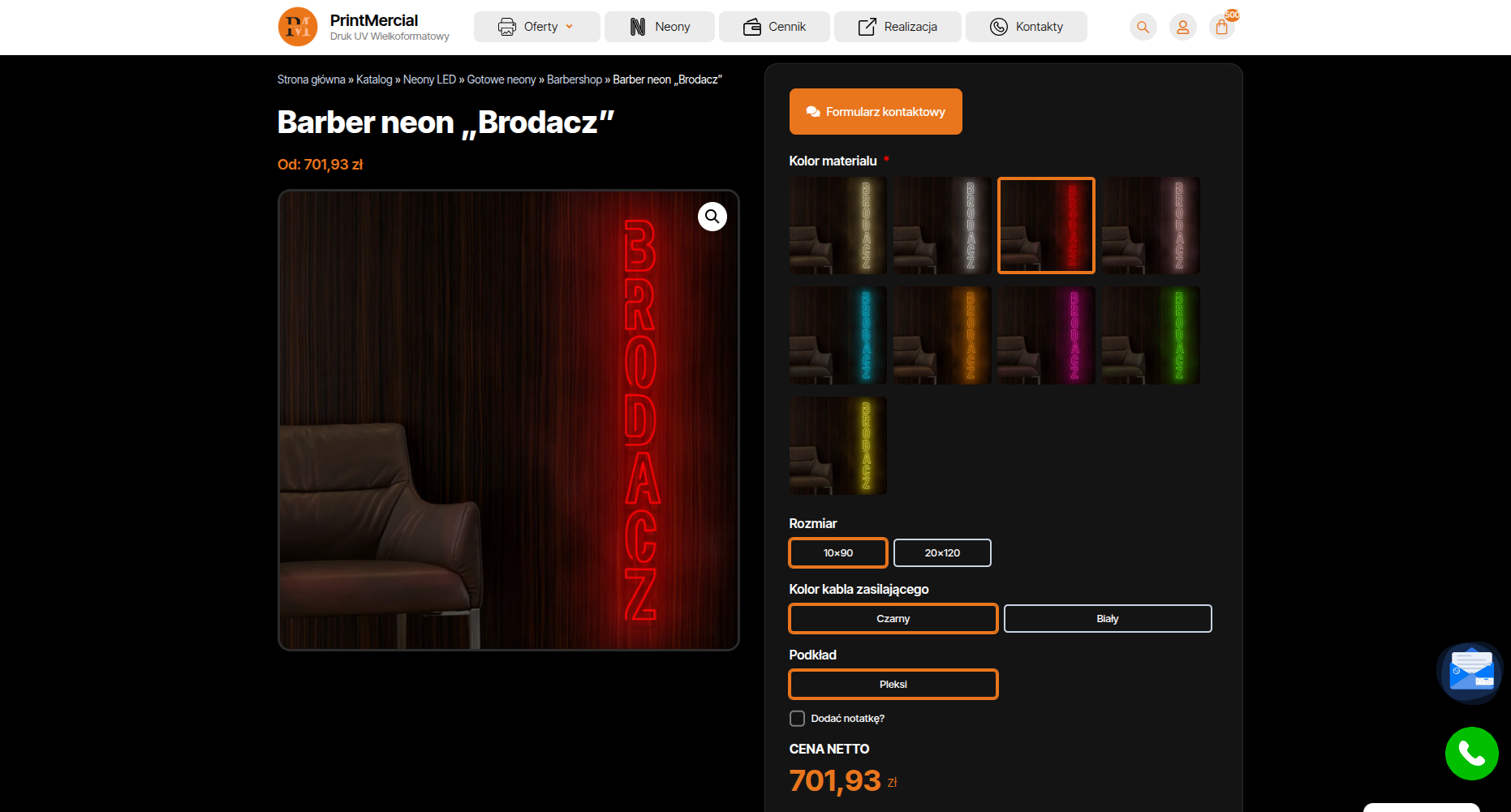The width and height of the screenshot is (1511, 812).
Task: Click the PrintMercial logo icon
Action: (298, 27)
